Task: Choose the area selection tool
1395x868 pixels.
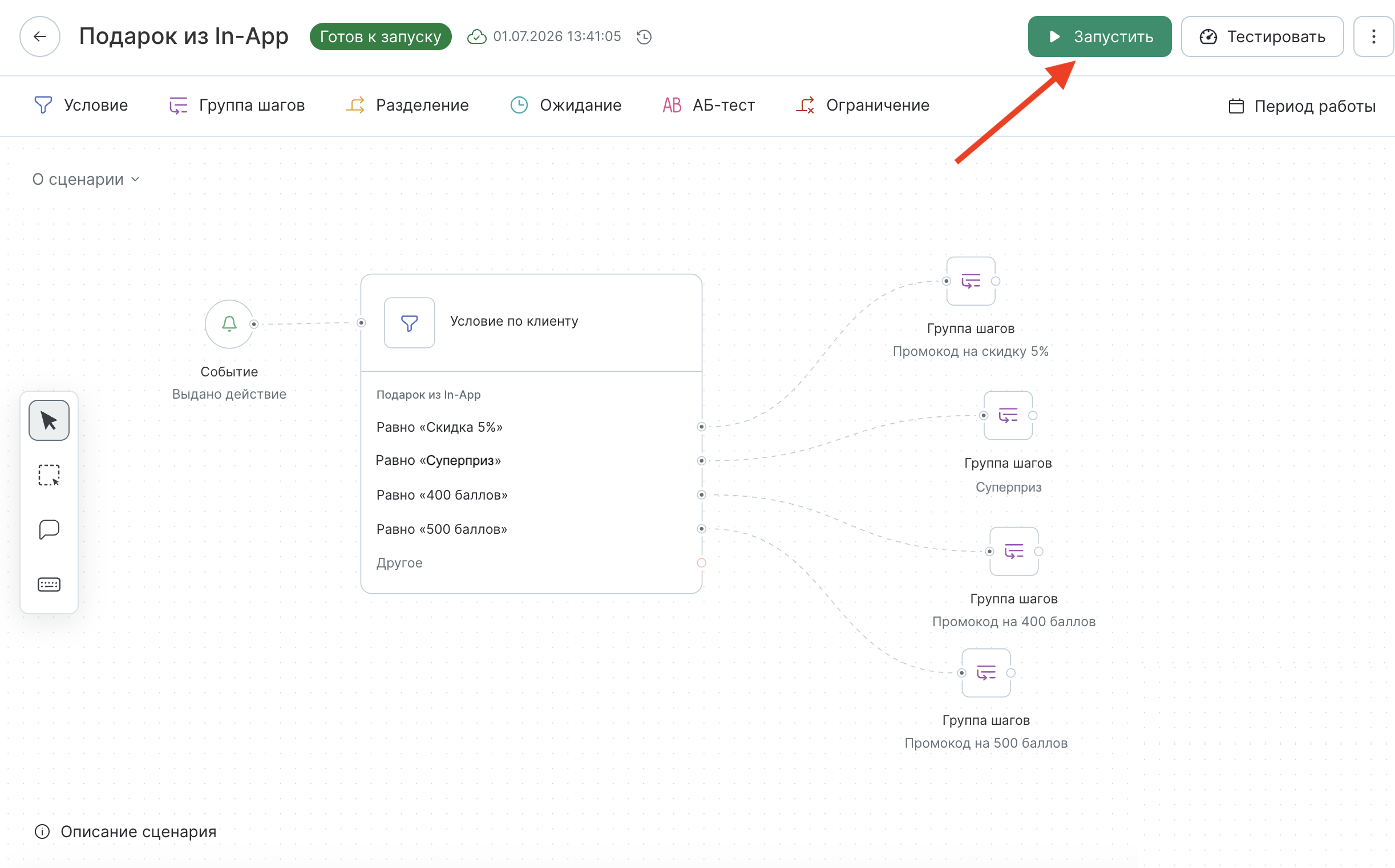Action: 49,474
